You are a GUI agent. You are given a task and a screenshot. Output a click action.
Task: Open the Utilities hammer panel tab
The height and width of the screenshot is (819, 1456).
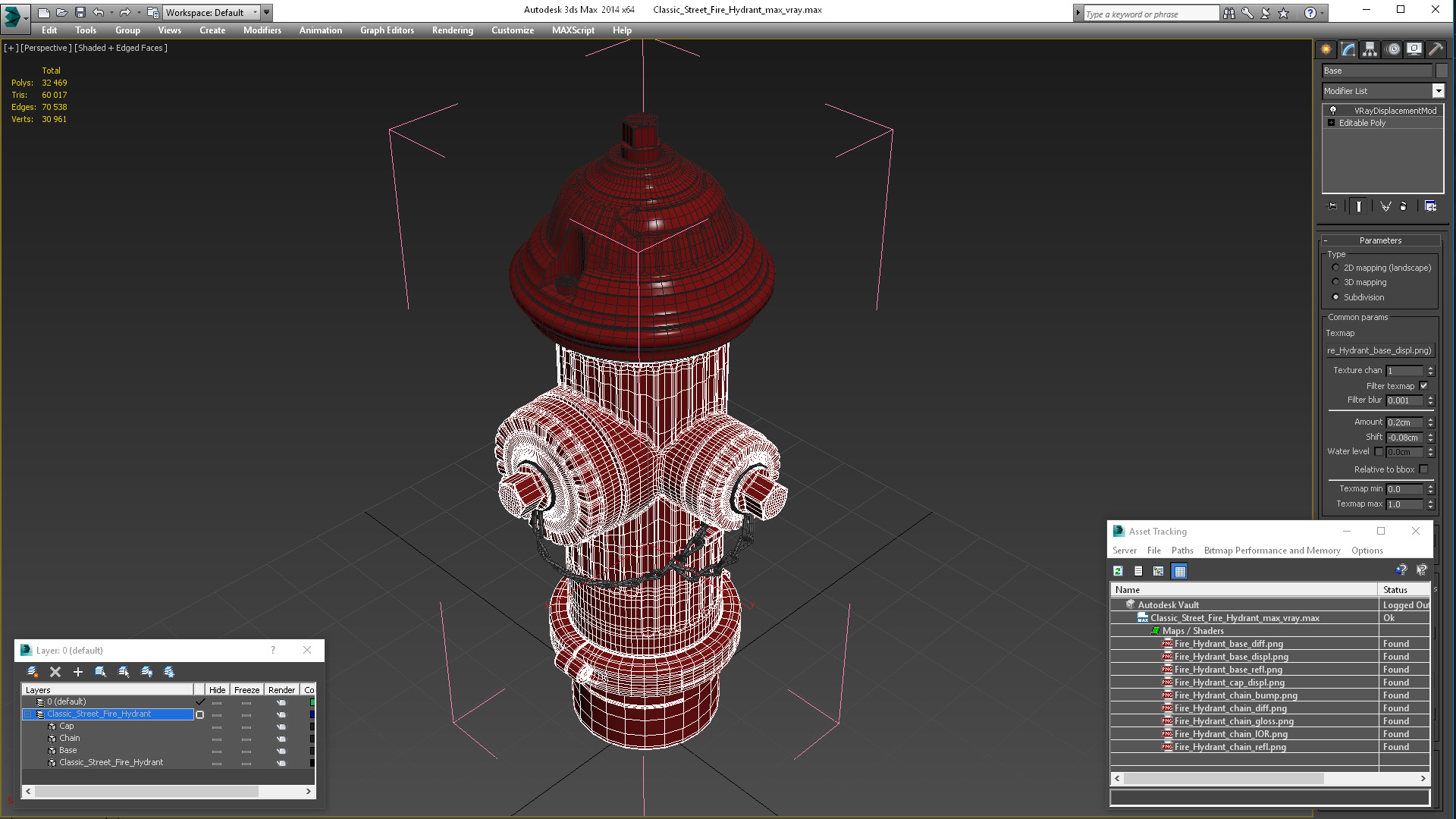(1436, 49)
